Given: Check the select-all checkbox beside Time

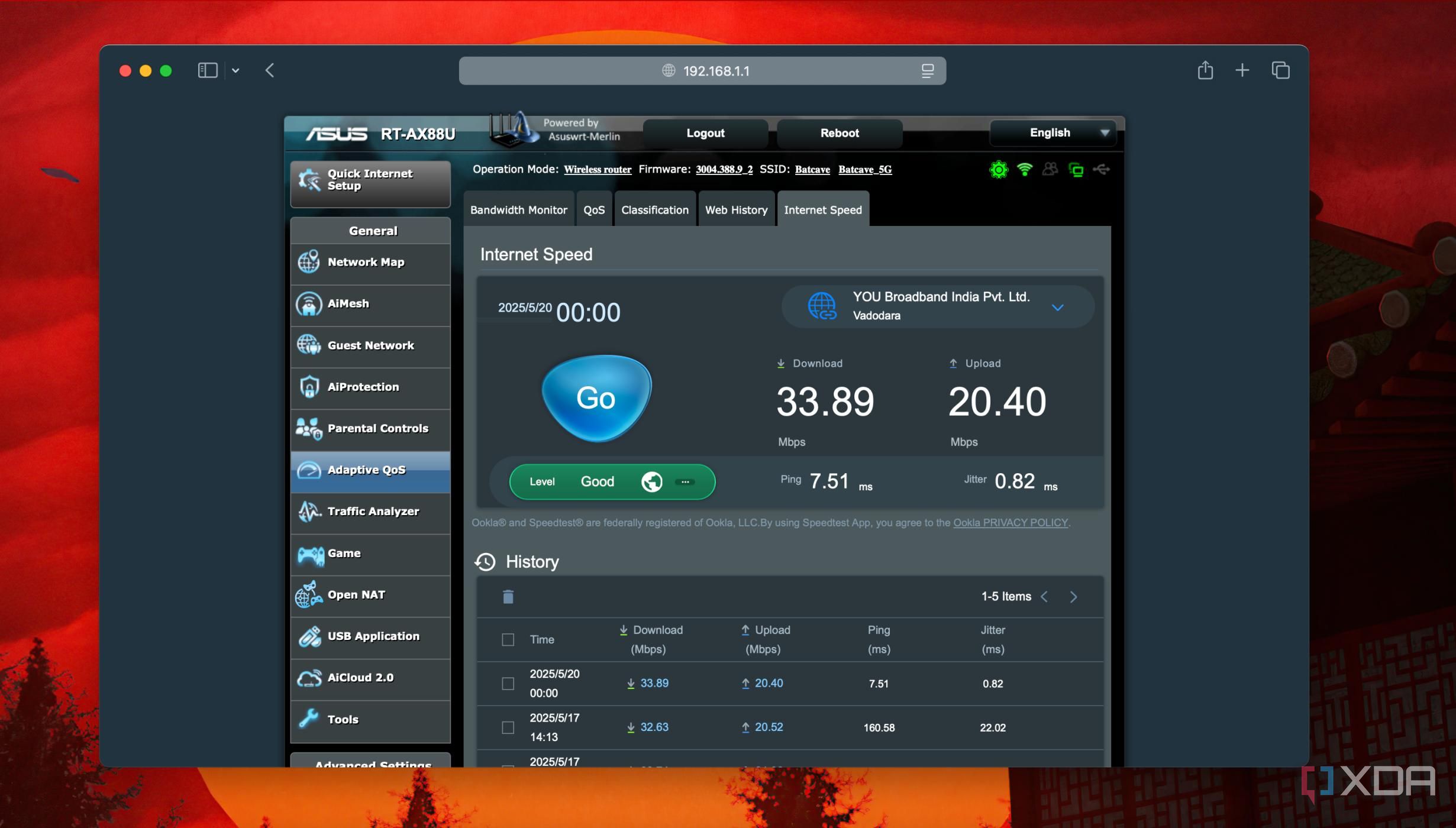Looking at the screenshot, I should pos(508,639).
